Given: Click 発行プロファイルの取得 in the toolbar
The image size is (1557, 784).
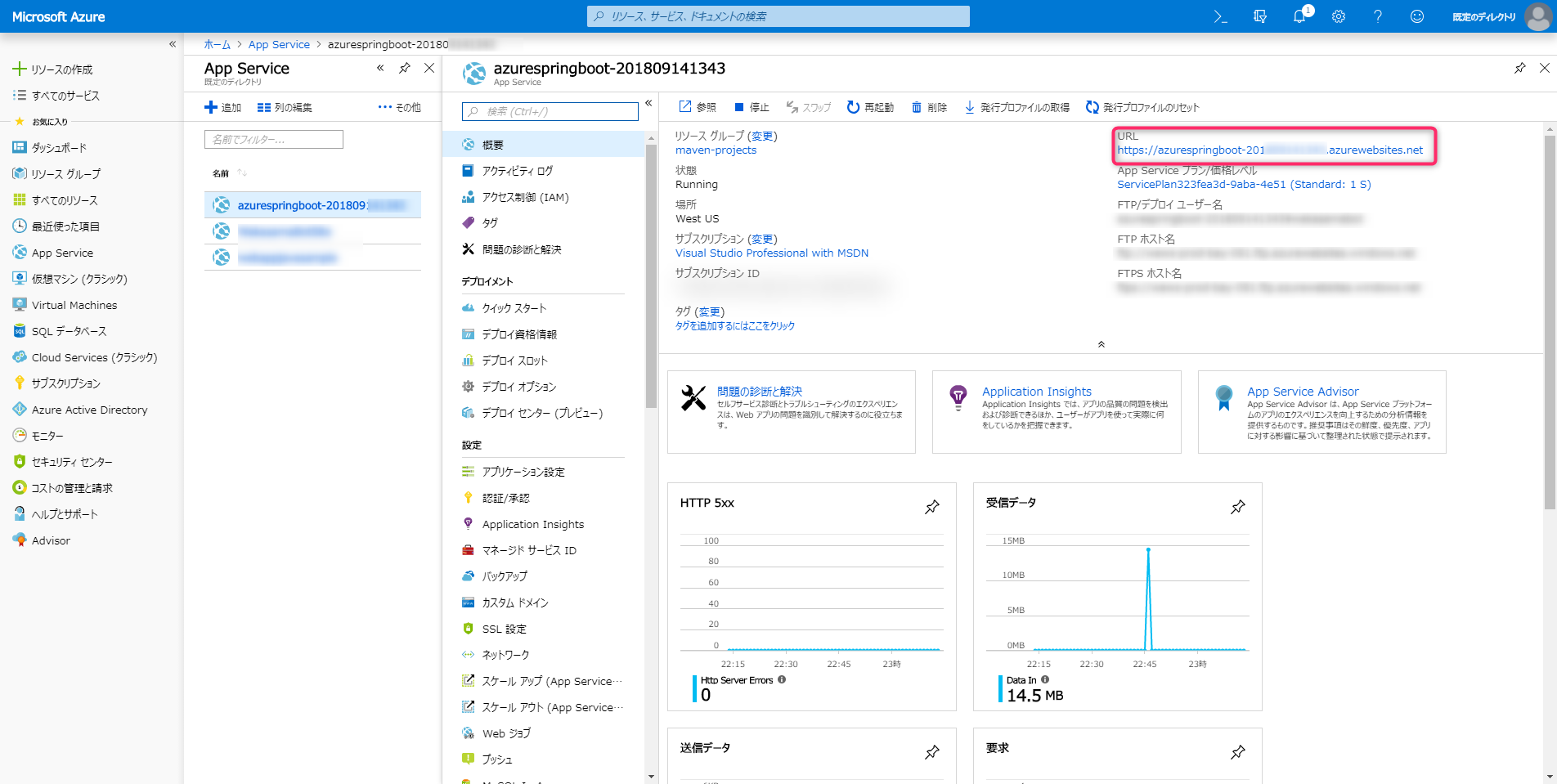Looking at the screenshot, I should point(1016,107).
